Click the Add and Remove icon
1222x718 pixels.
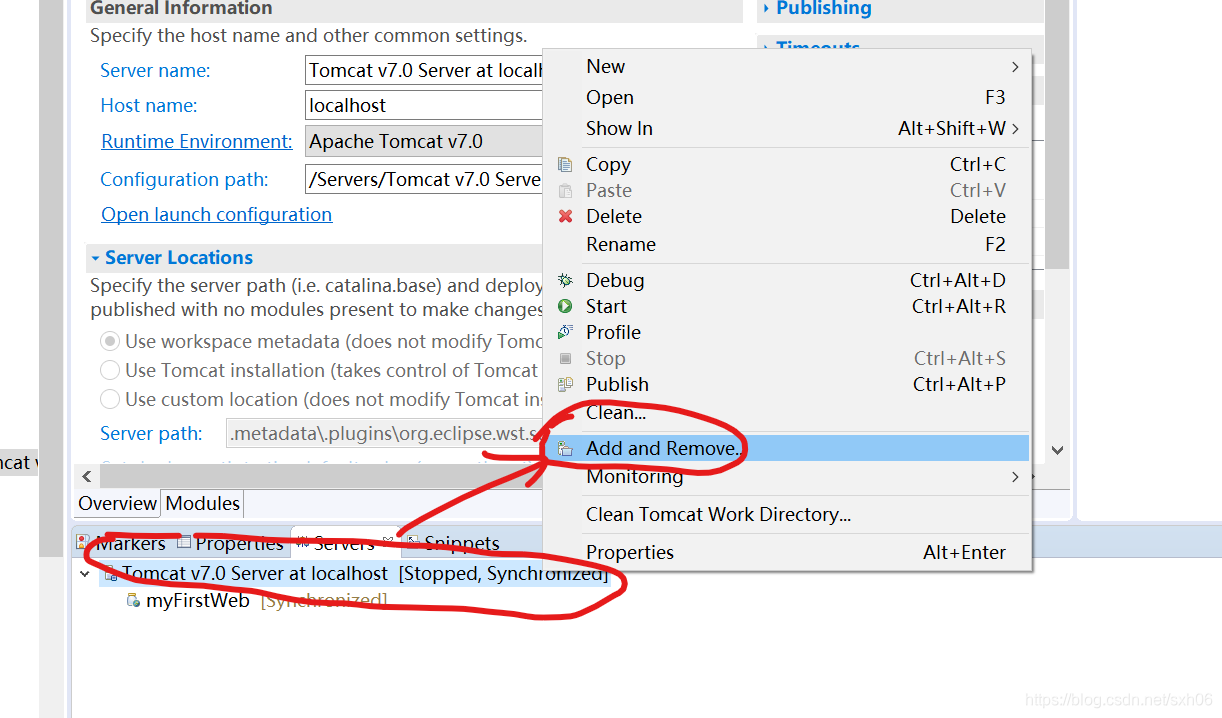coord(565,448)
